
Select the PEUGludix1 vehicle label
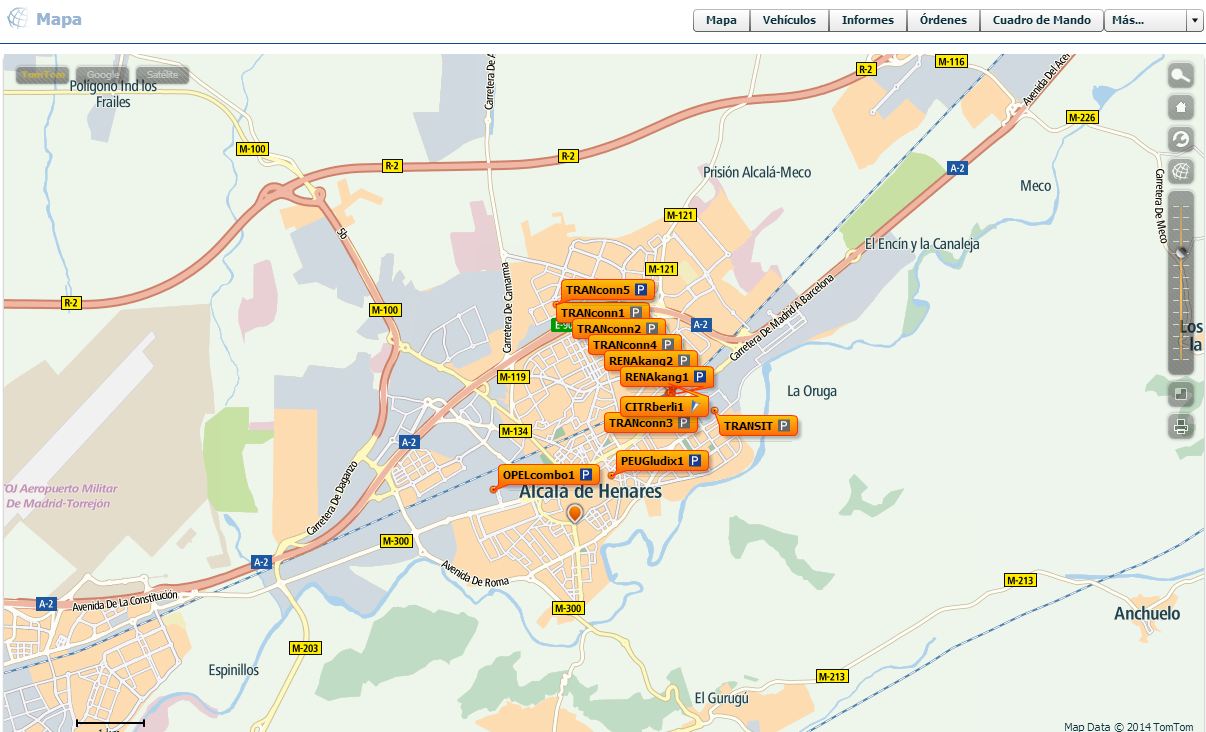click(x=651, y=461)
